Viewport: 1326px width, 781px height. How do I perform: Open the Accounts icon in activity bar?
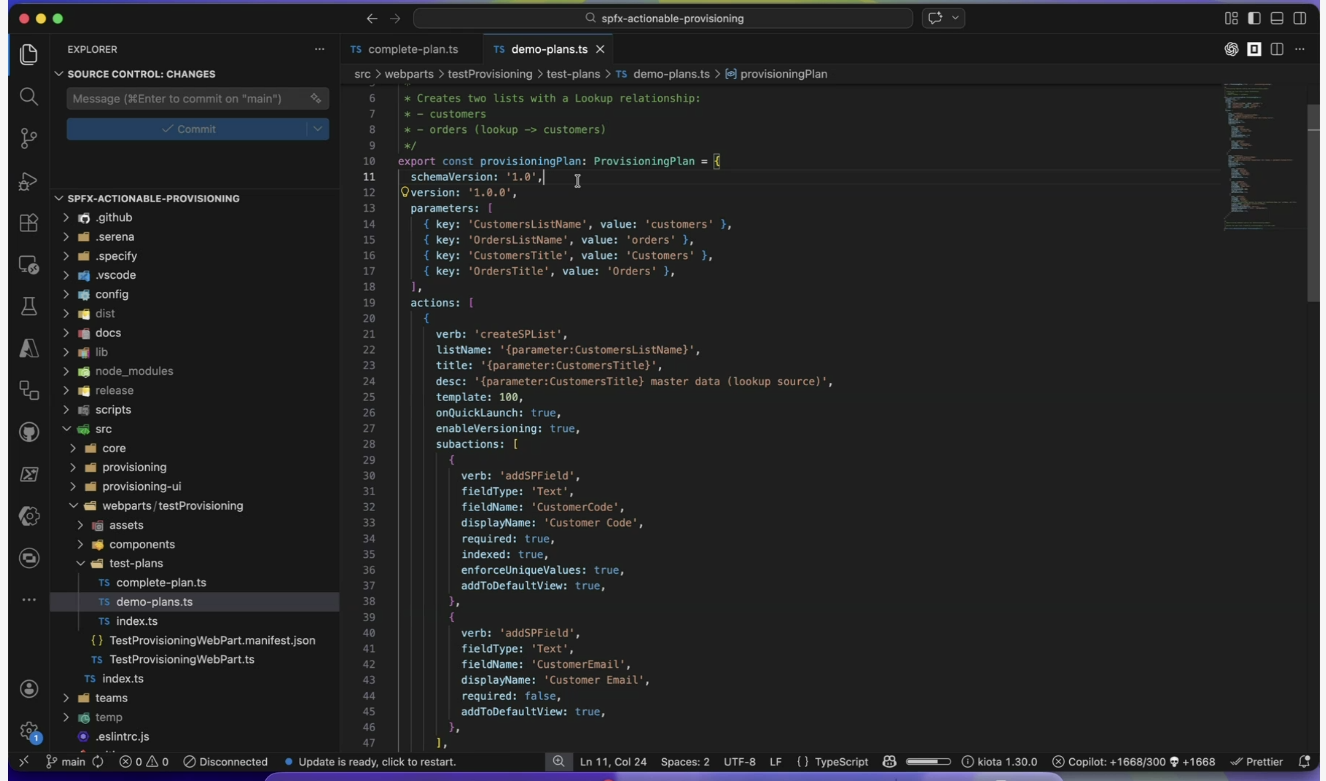29,689
